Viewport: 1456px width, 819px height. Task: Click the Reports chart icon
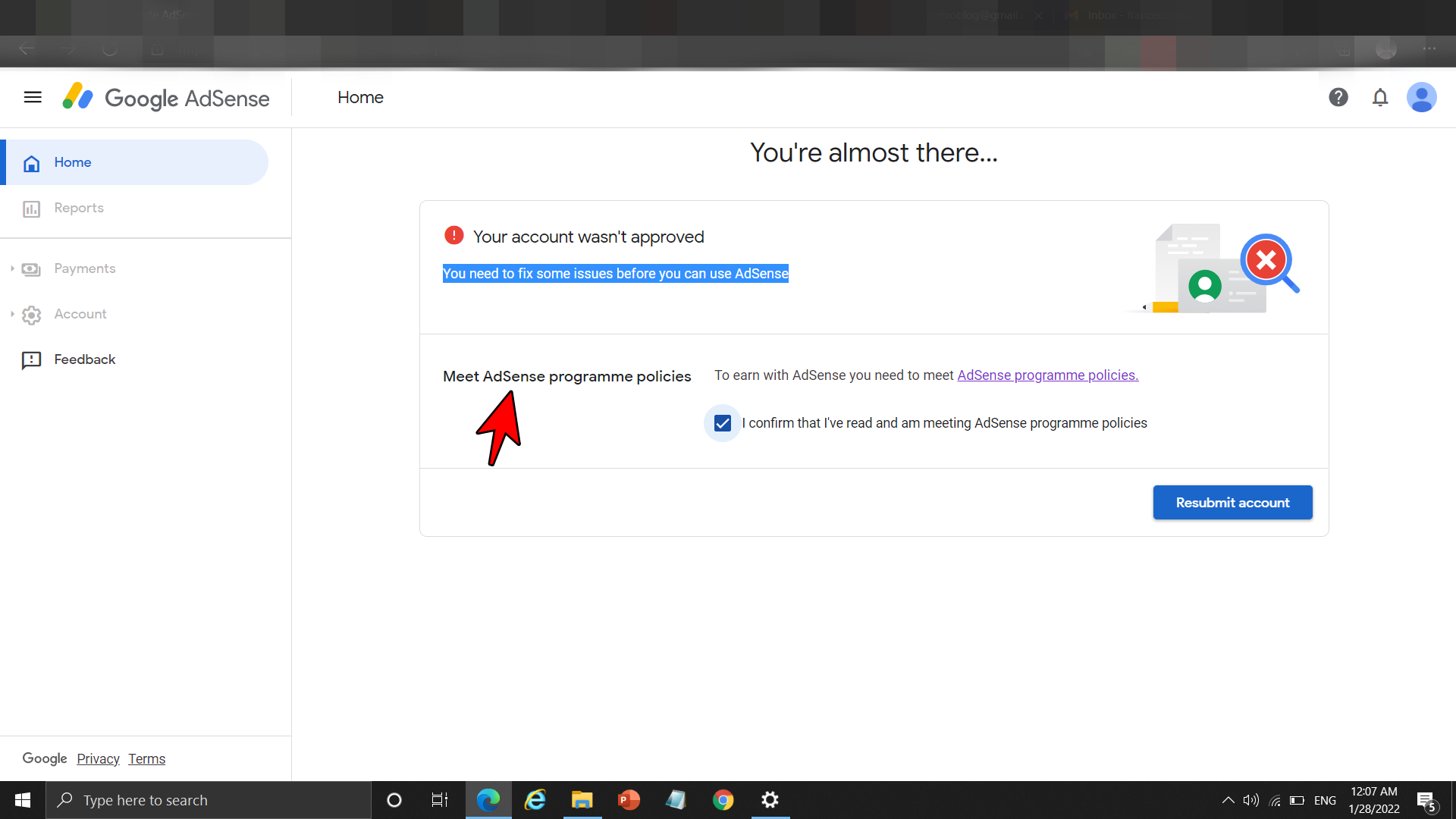click(x=31, y=209)
